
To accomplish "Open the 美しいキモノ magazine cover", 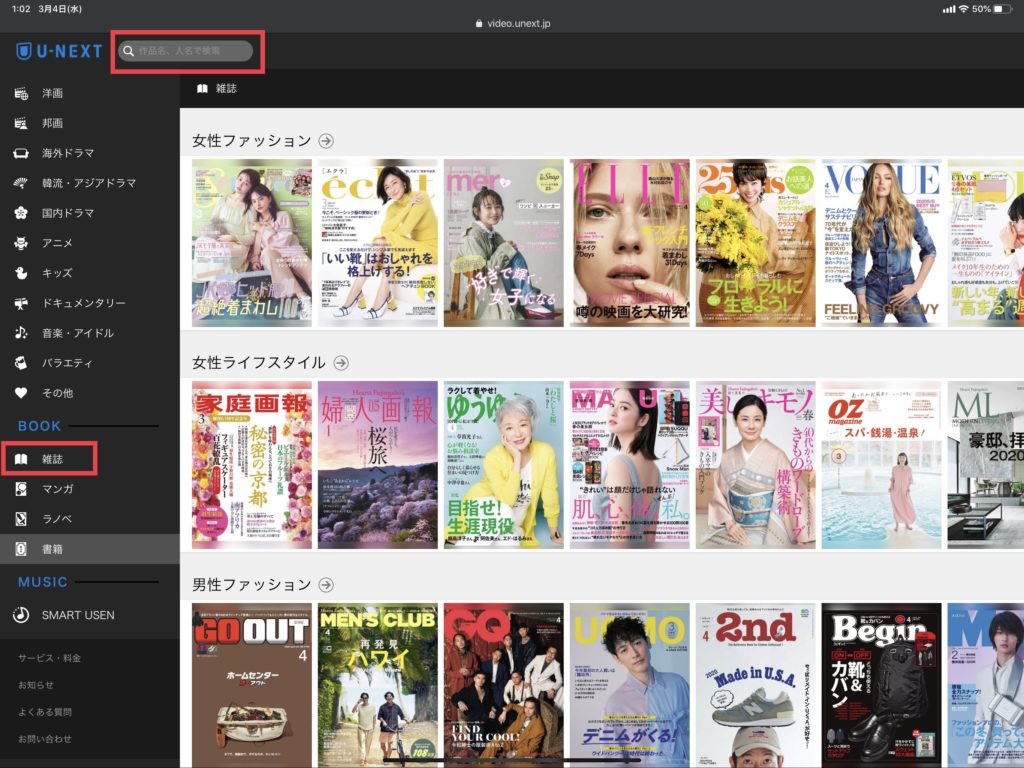I will (756, 465).
